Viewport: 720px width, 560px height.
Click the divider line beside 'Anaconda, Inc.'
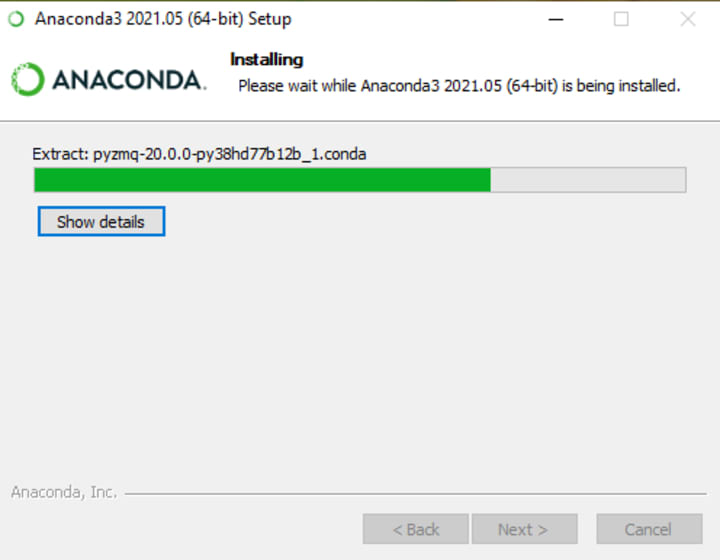click(415, 494)
